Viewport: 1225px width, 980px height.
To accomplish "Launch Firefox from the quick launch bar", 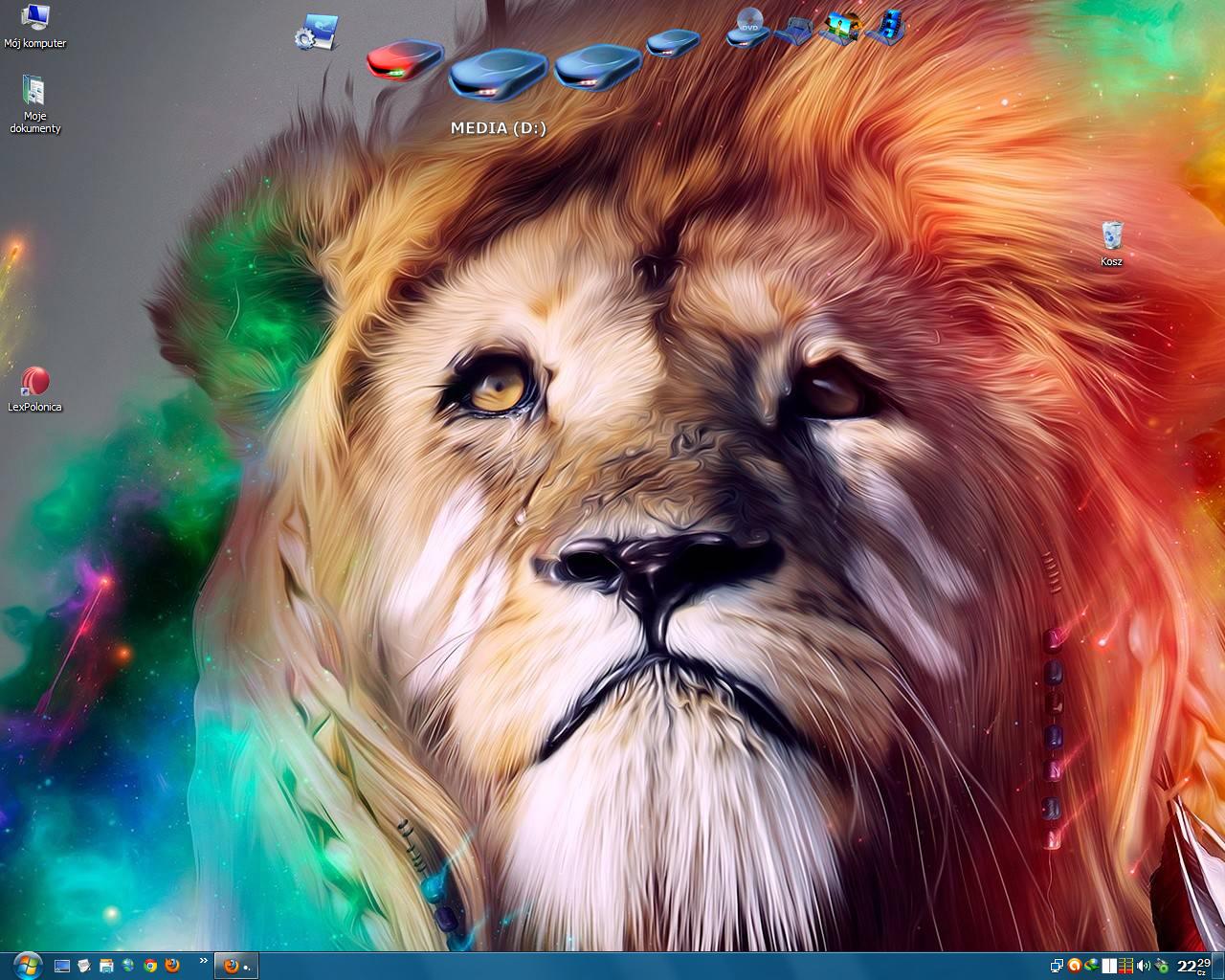I will coord(172,966).
